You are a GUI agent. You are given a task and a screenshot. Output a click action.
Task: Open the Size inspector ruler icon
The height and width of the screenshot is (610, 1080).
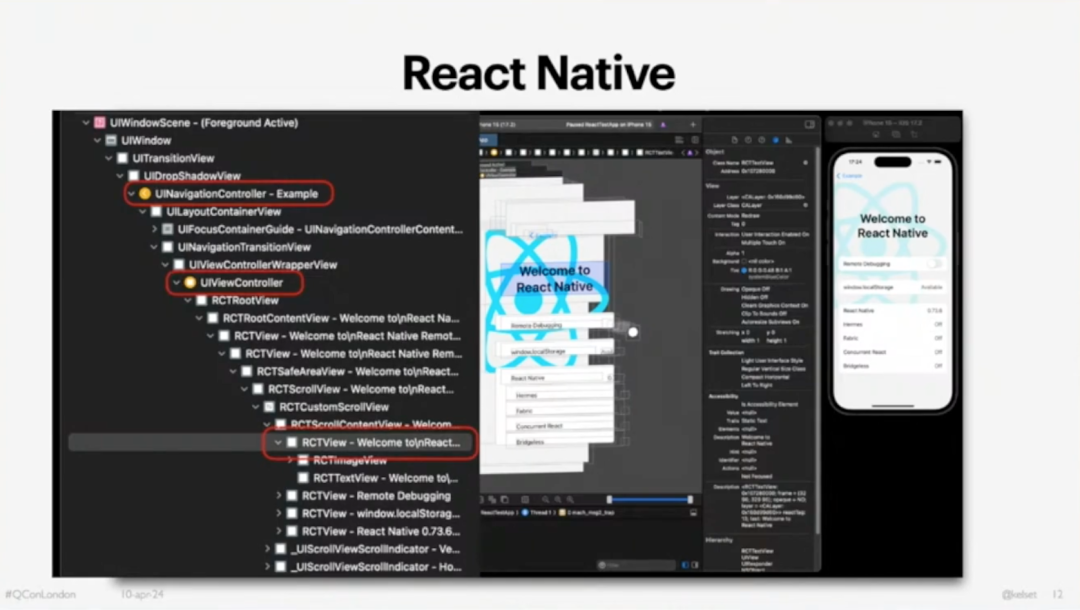[789, 140]
